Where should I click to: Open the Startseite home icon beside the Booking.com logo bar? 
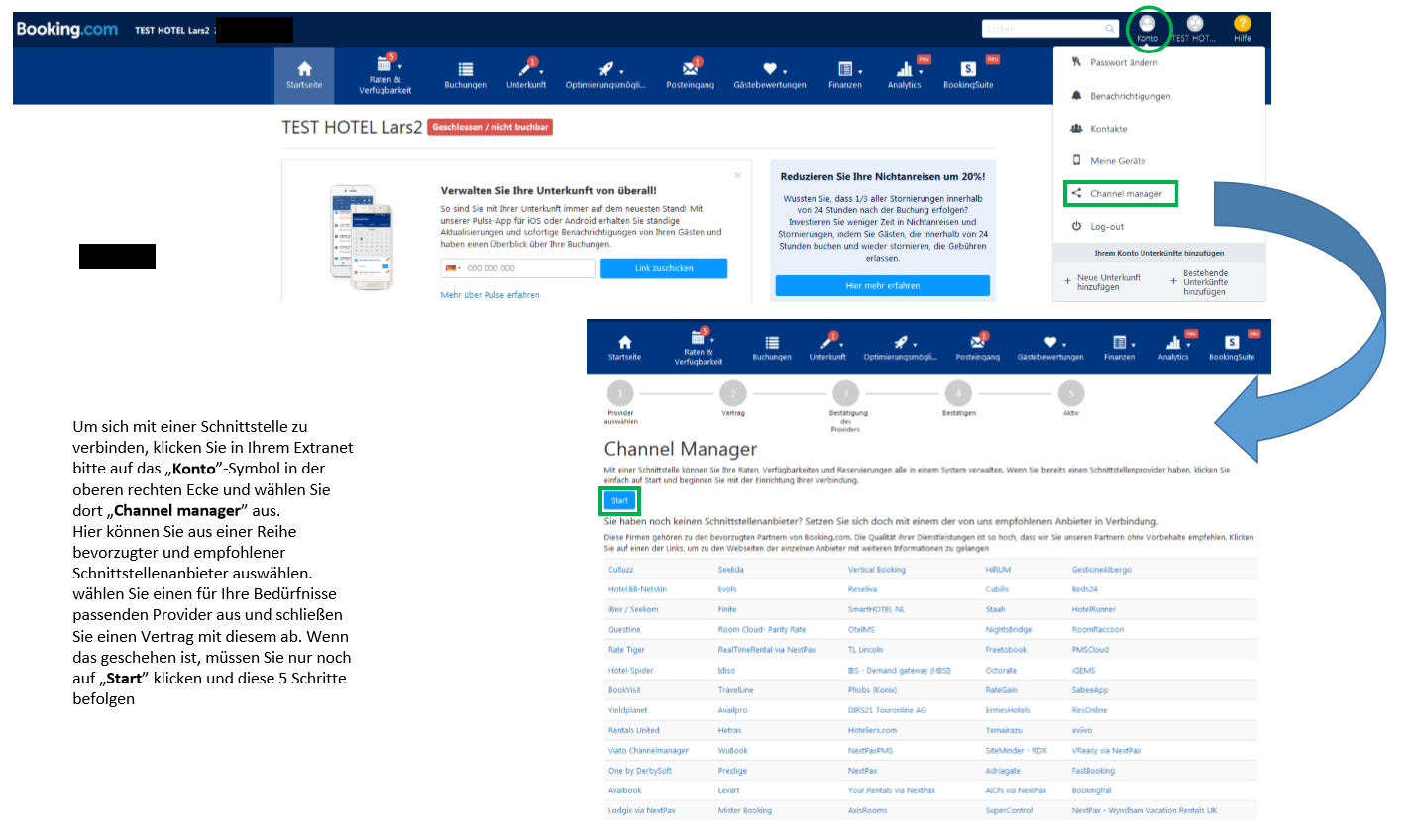pyautogui.click(x=304, y=74)
